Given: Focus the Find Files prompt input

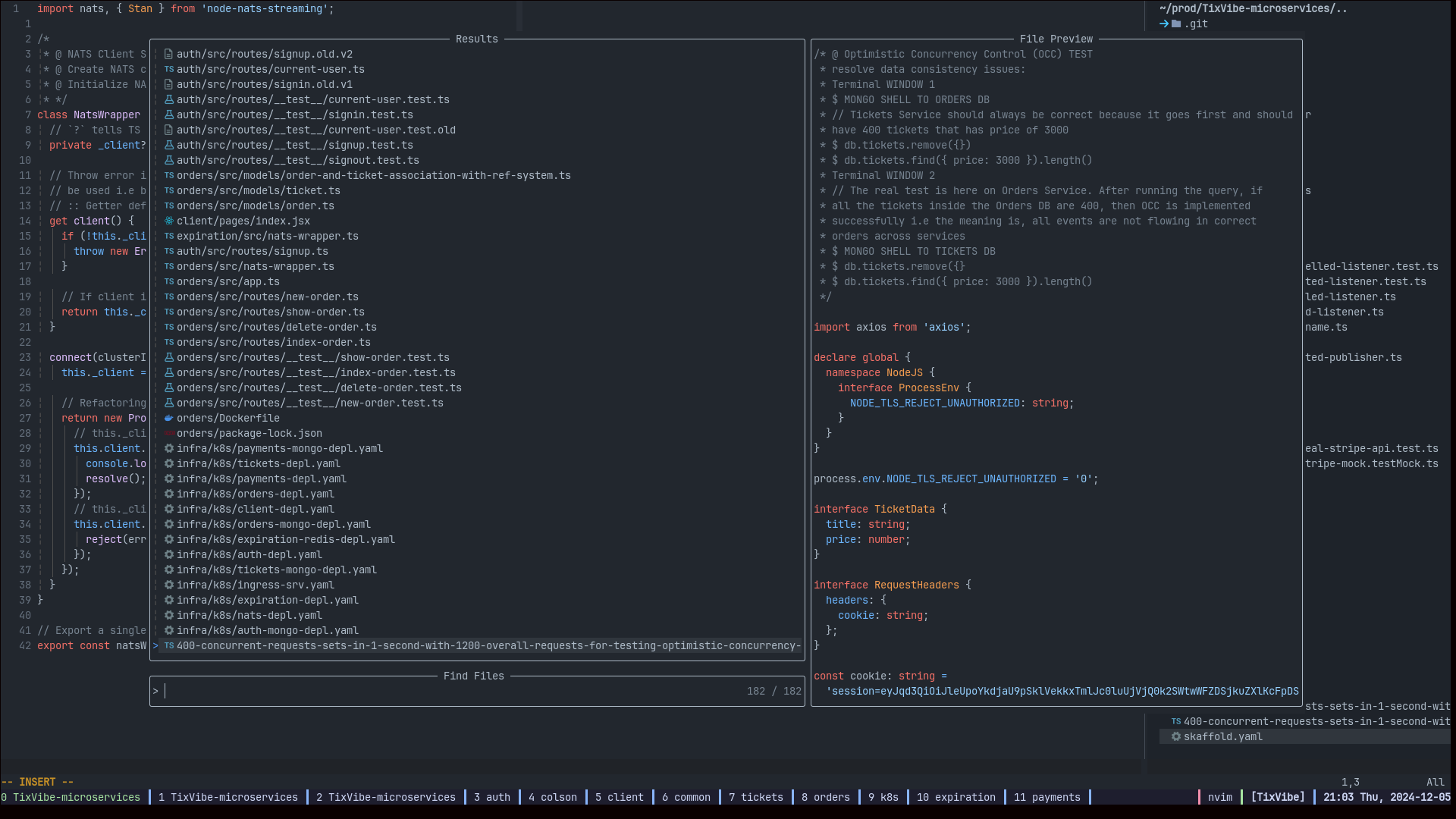Looking at the screenshot, I should (455, 691).
